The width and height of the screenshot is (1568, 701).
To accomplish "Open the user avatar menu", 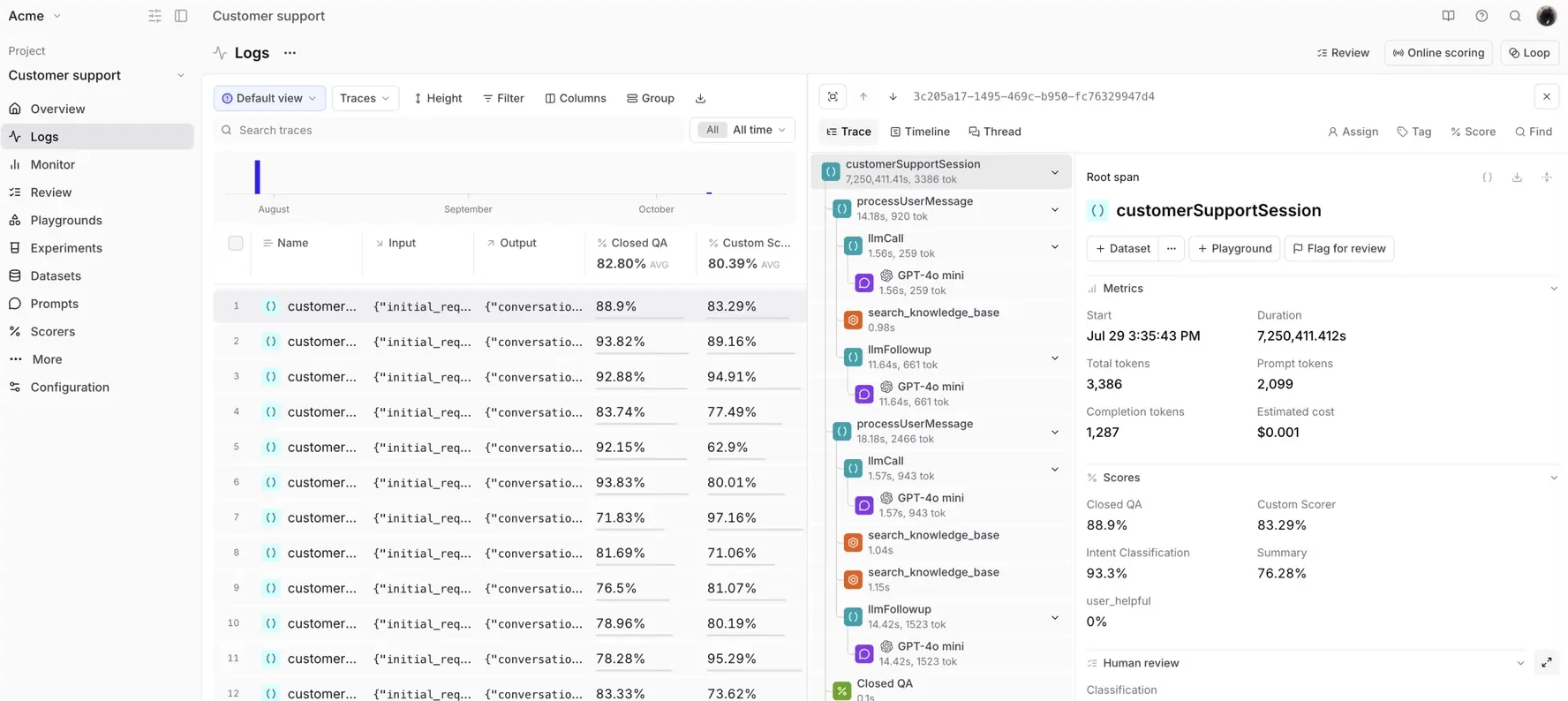I will tap(1547, 16).
